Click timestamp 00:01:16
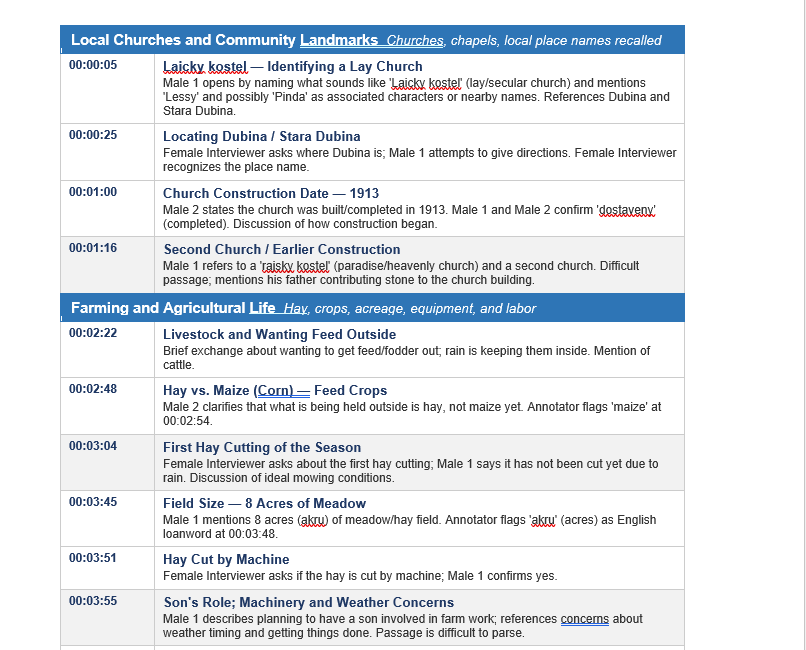This screenshot has height=650, width=806. click(93, 248)
